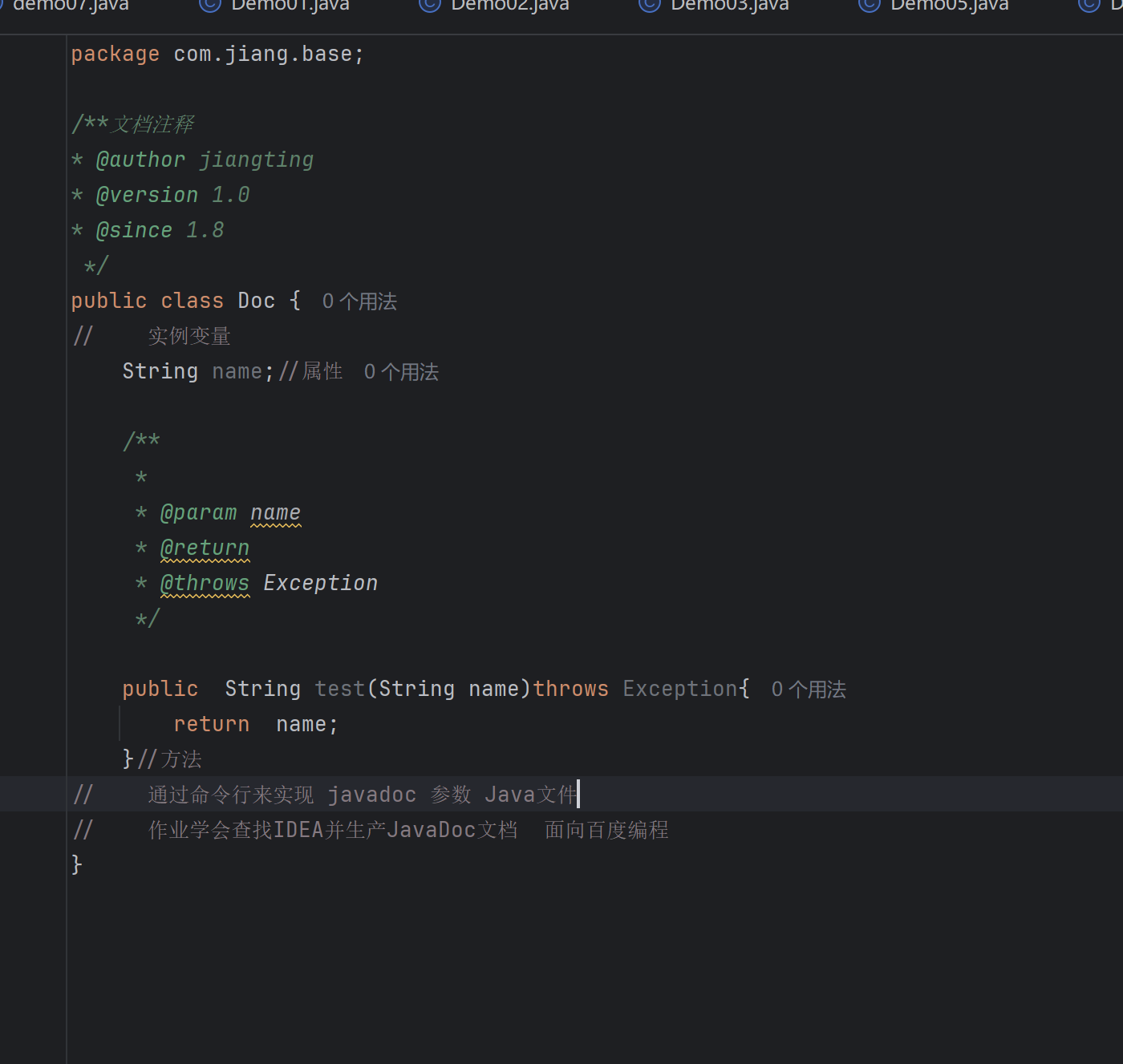This screenshot has height=1064, width=1123.
Task: Click the test method name
Action: point(339,690)
